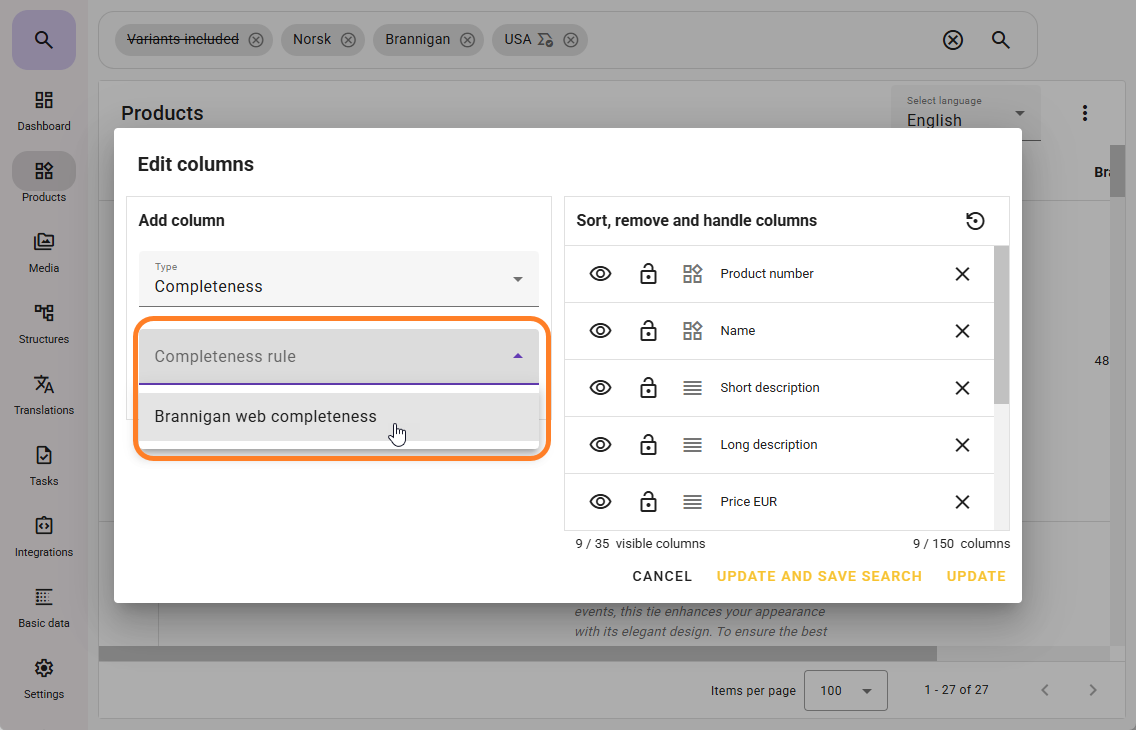Select Brannigan web completeness option
Screen dimensions: 1136x730
pyautogui.click(x=266, y=417)
